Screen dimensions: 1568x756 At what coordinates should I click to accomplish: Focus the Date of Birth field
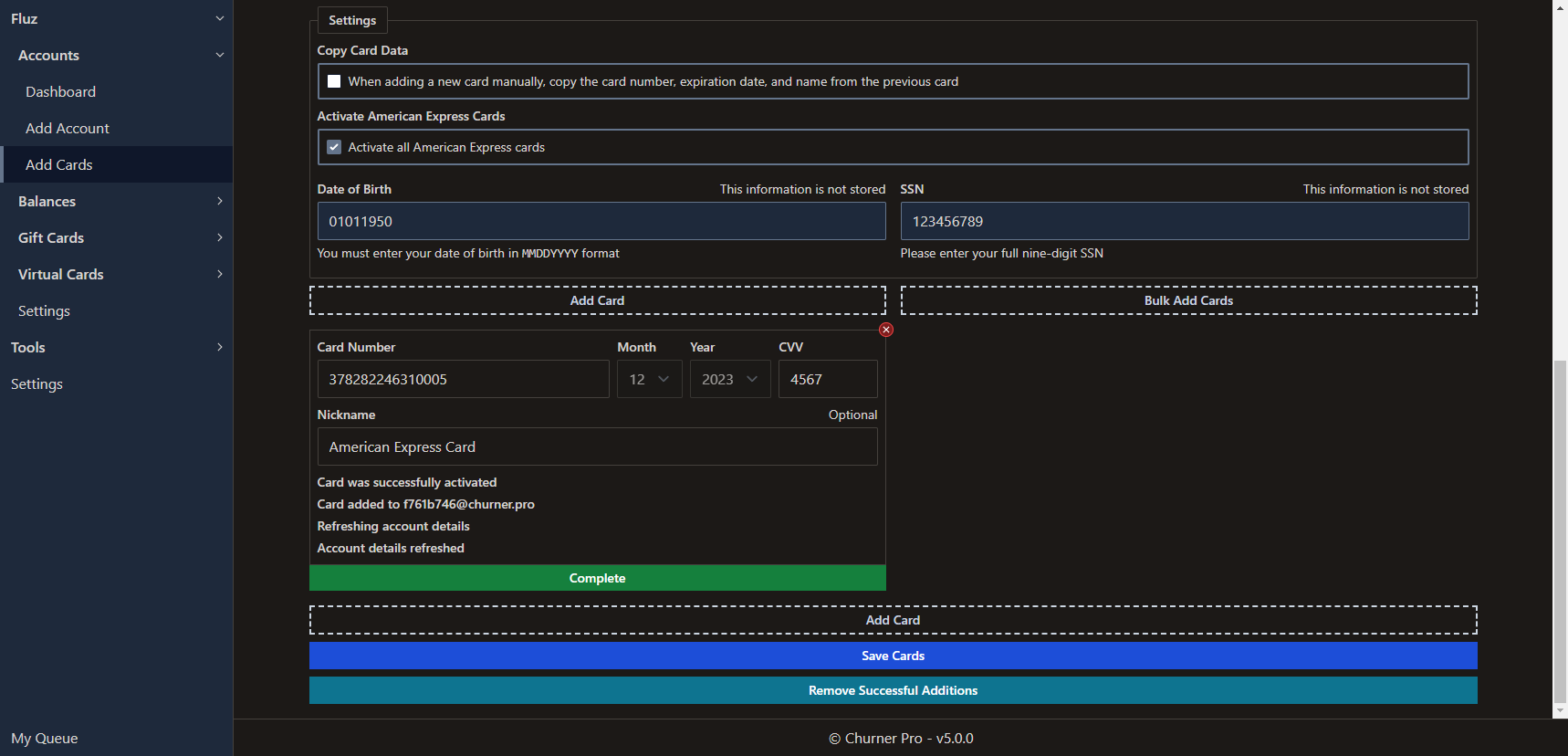click(601, 221)
